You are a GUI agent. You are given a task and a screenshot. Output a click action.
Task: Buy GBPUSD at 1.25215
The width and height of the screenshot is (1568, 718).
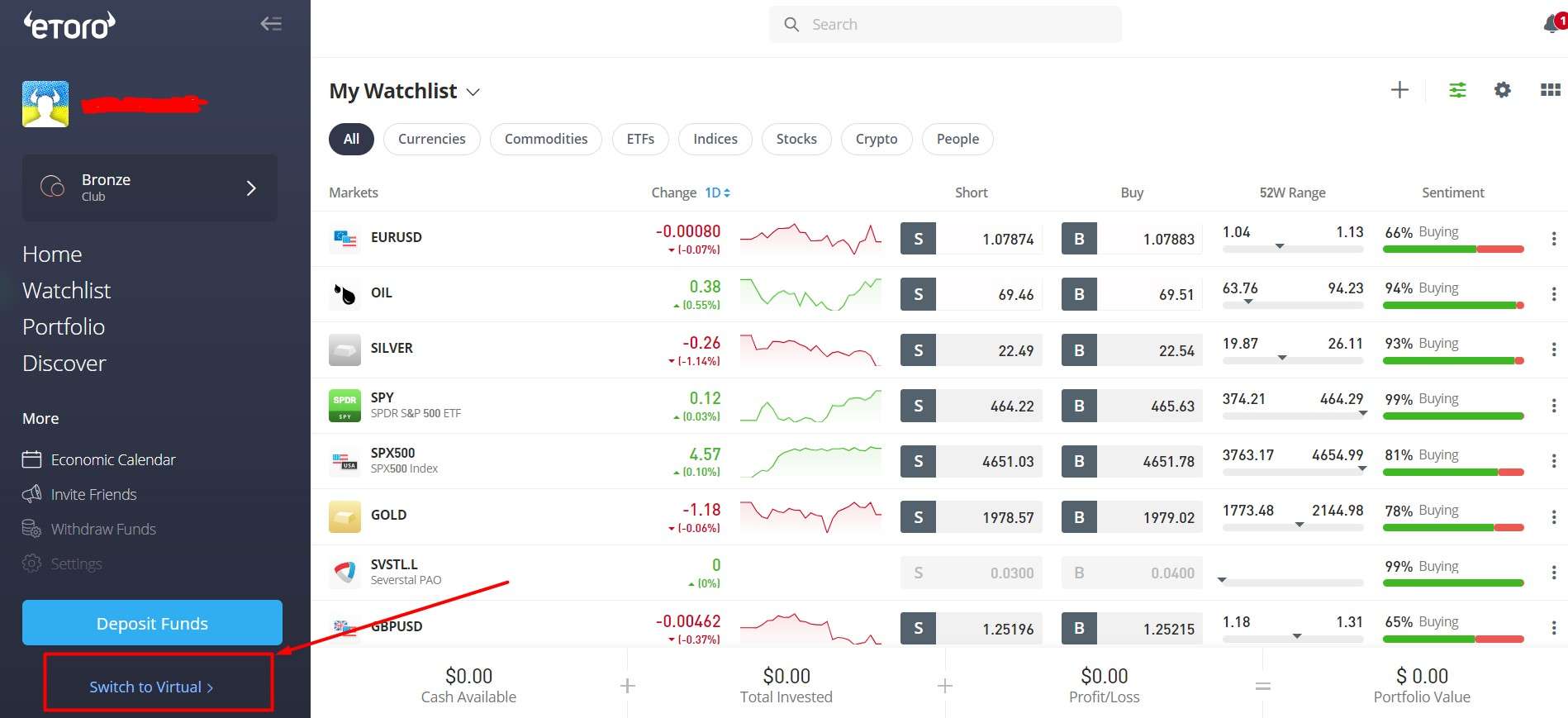tap(1132, 629)
